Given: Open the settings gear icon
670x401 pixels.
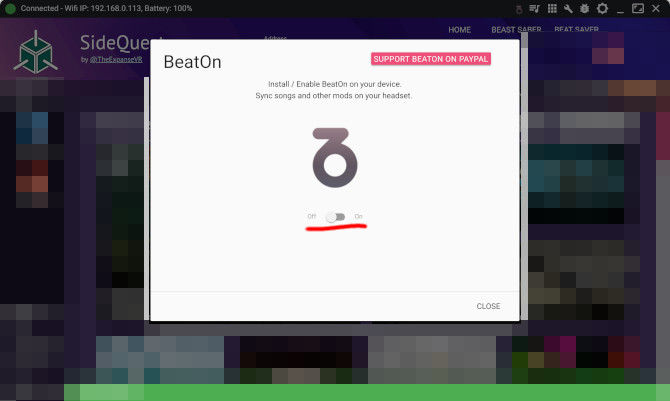Looking at the screenshot, I should pos(602,9).
